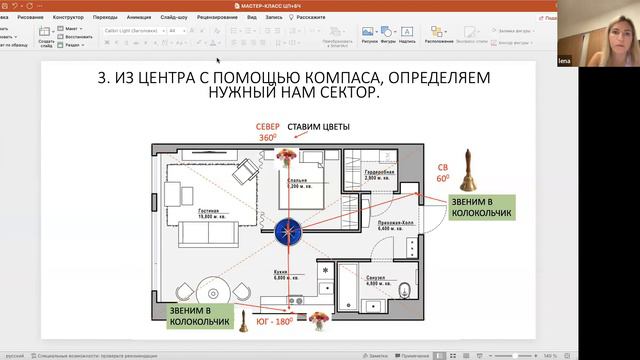
Task: Select the bottom-left ЗВЕНИМ В КОЛОКОЛЬЧИК box
Action: [200, 316]
